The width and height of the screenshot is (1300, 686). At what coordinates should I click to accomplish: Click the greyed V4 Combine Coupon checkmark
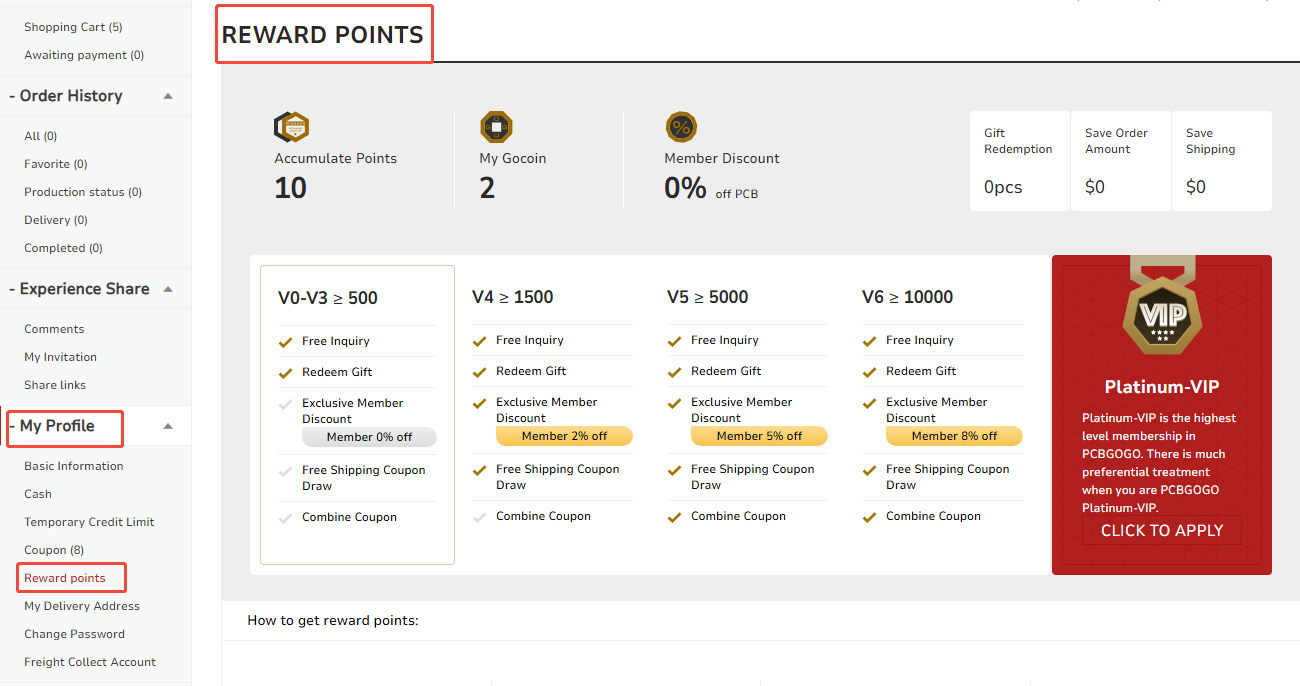(479, 517)
